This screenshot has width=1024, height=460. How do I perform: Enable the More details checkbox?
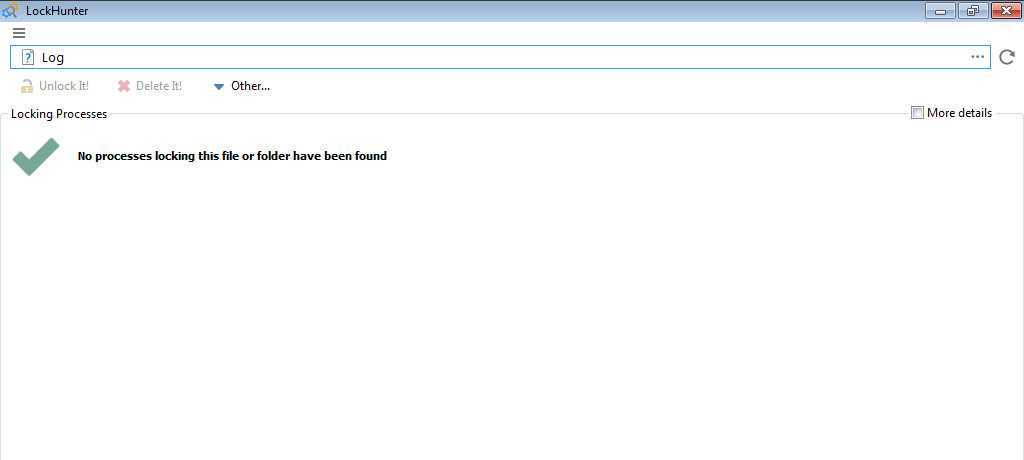click(917, 113)
